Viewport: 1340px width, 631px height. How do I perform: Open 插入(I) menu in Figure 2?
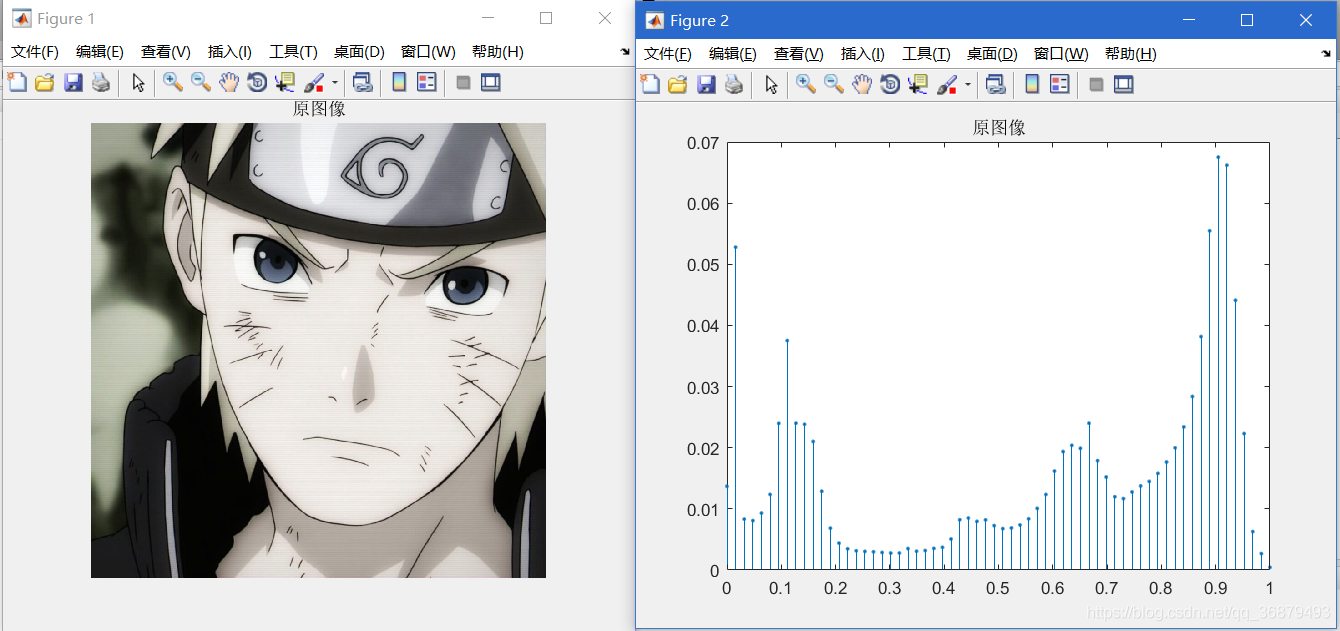click(x=863, y=54)
